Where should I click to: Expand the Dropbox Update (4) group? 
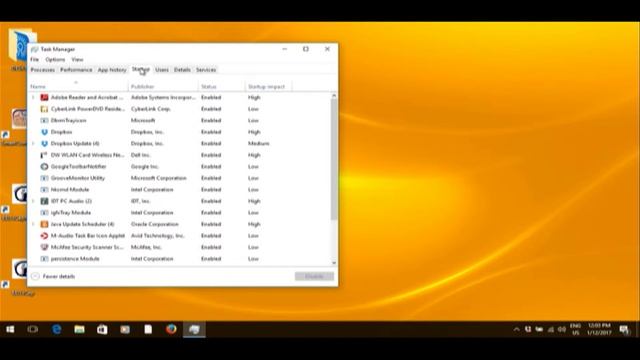tap(33, 144)
